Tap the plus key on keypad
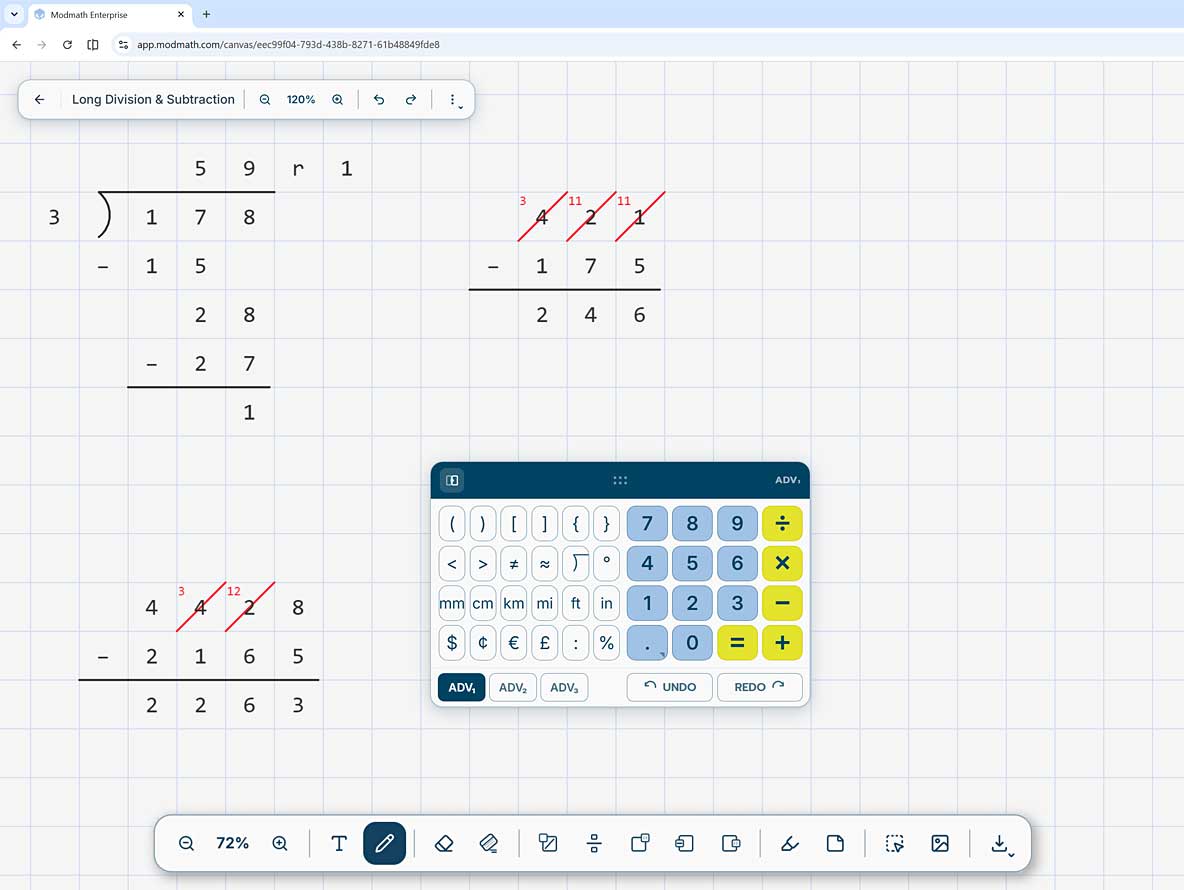 click(782, 642)
